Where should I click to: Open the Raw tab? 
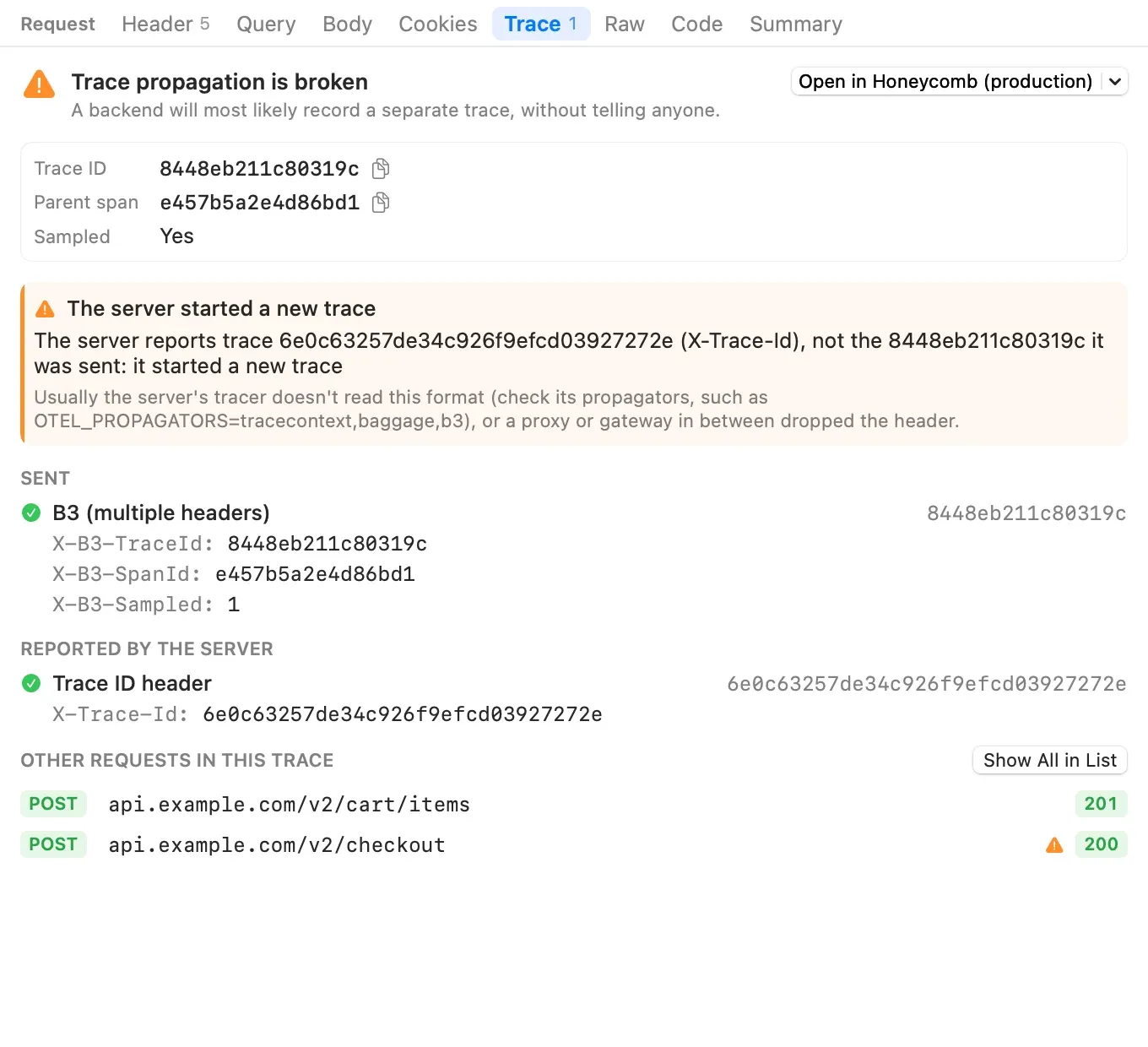pyautogui.click(x=625, y=24)
